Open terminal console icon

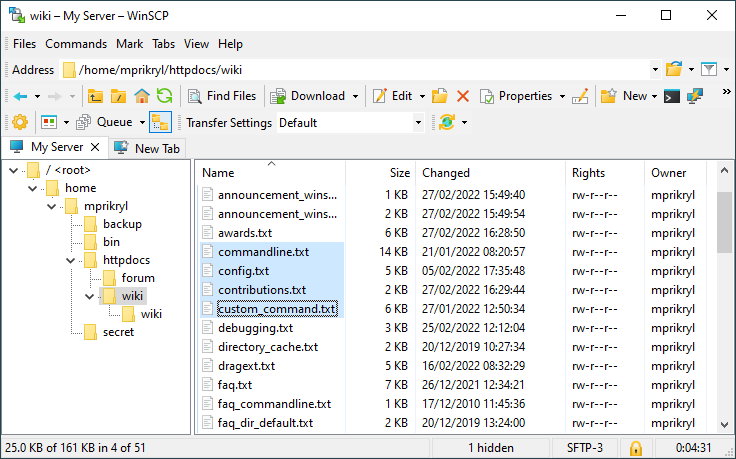[x=673, y=96]
